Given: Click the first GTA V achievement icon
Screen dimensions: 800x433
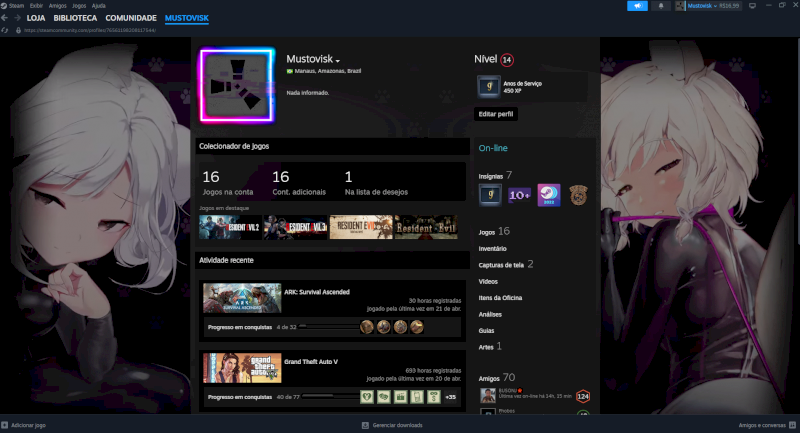Looking at the screenshot, I should [367, 397].
